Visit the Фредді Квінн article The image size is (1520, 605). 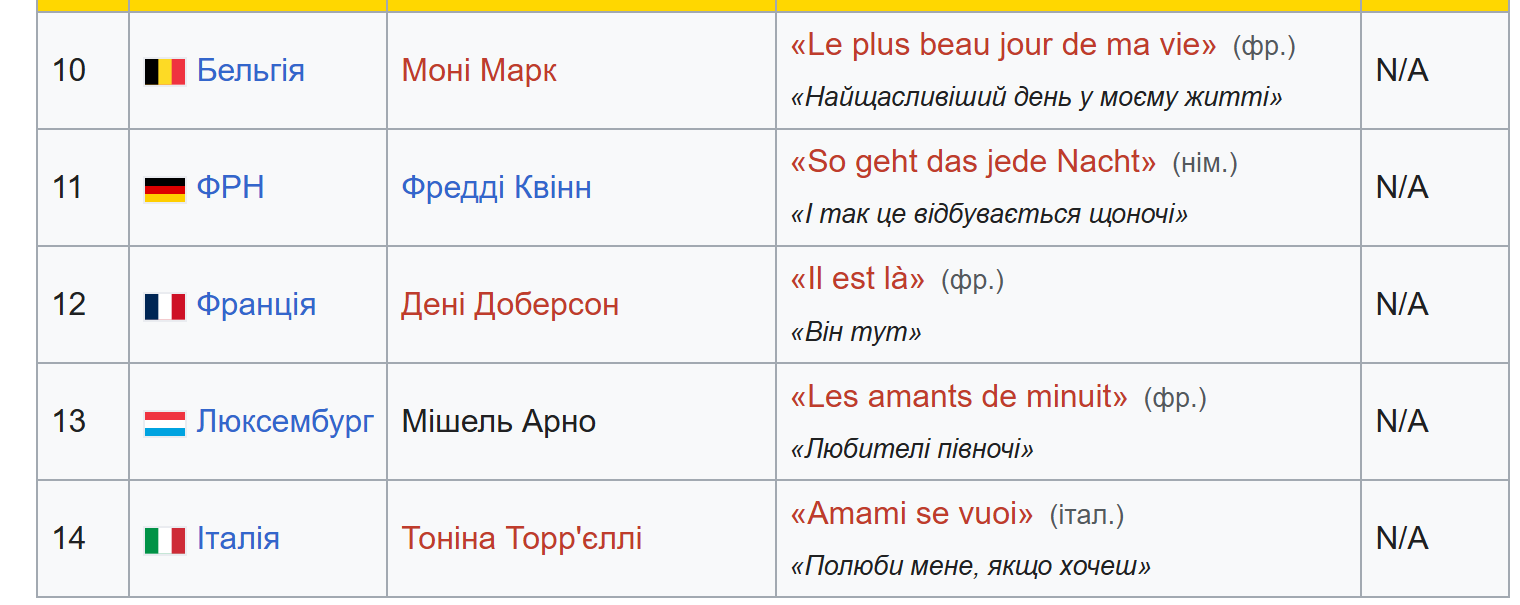coord(496,188)
